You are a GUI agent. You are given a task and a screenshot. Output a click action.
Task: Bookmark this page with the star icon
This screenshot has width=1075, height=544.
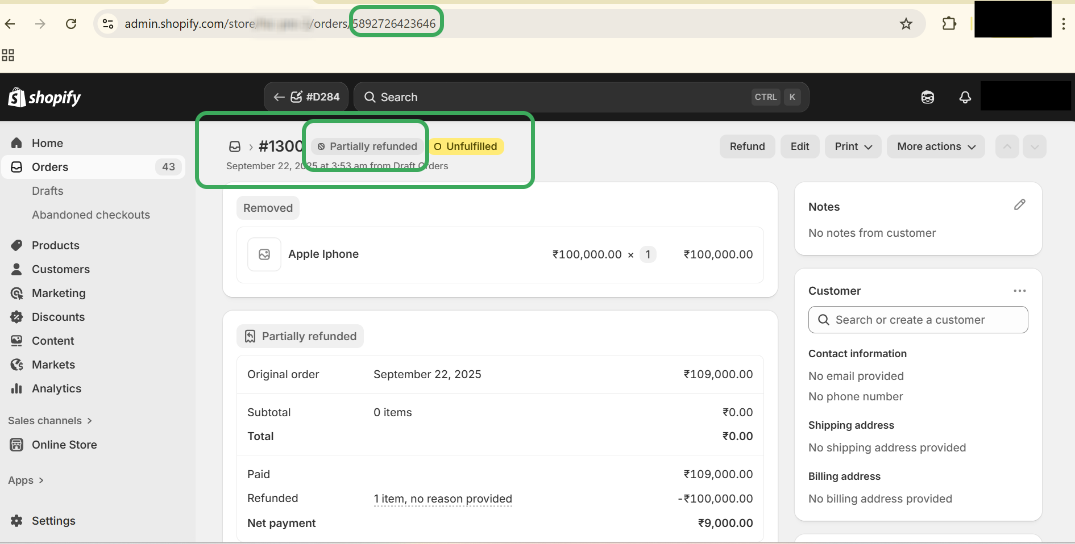906,24
